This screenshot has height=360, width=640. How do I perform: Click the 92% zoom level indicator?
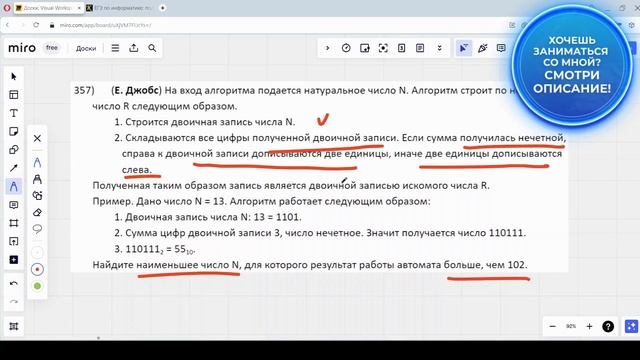click(571, 326)
